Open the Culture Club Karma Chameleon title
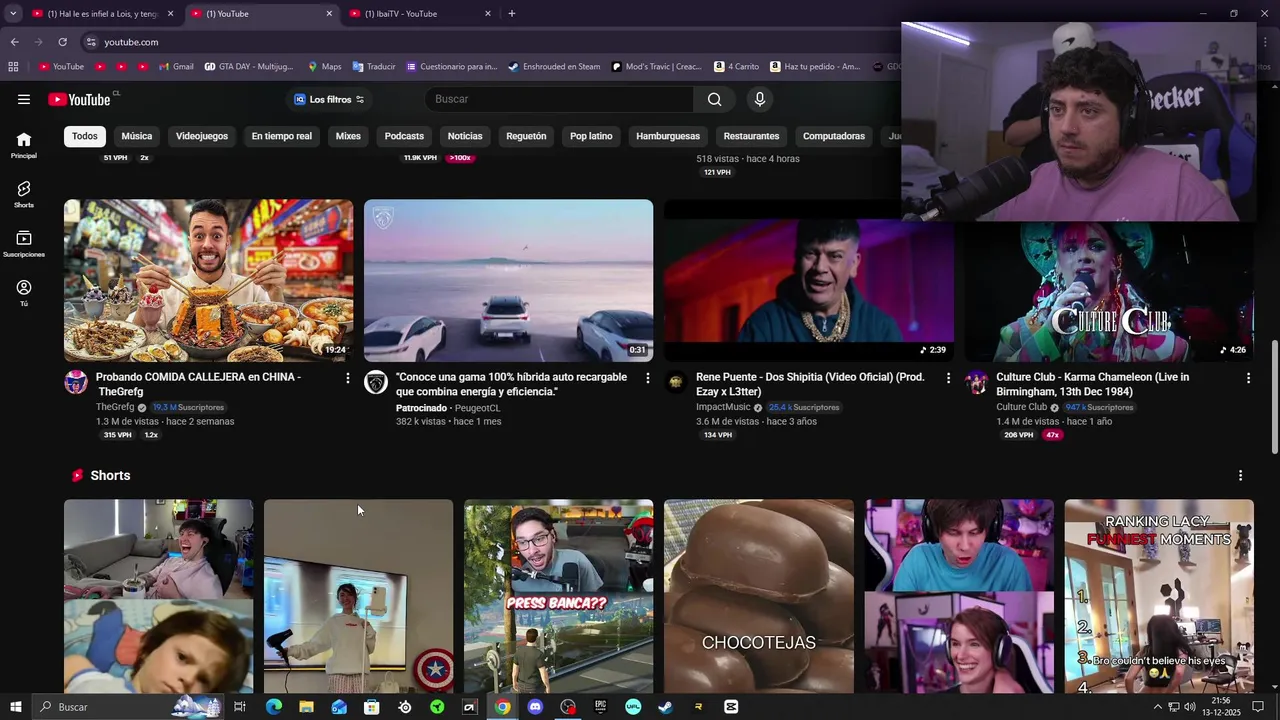This screenshot has width=1280, height=720. [1093, 384]
